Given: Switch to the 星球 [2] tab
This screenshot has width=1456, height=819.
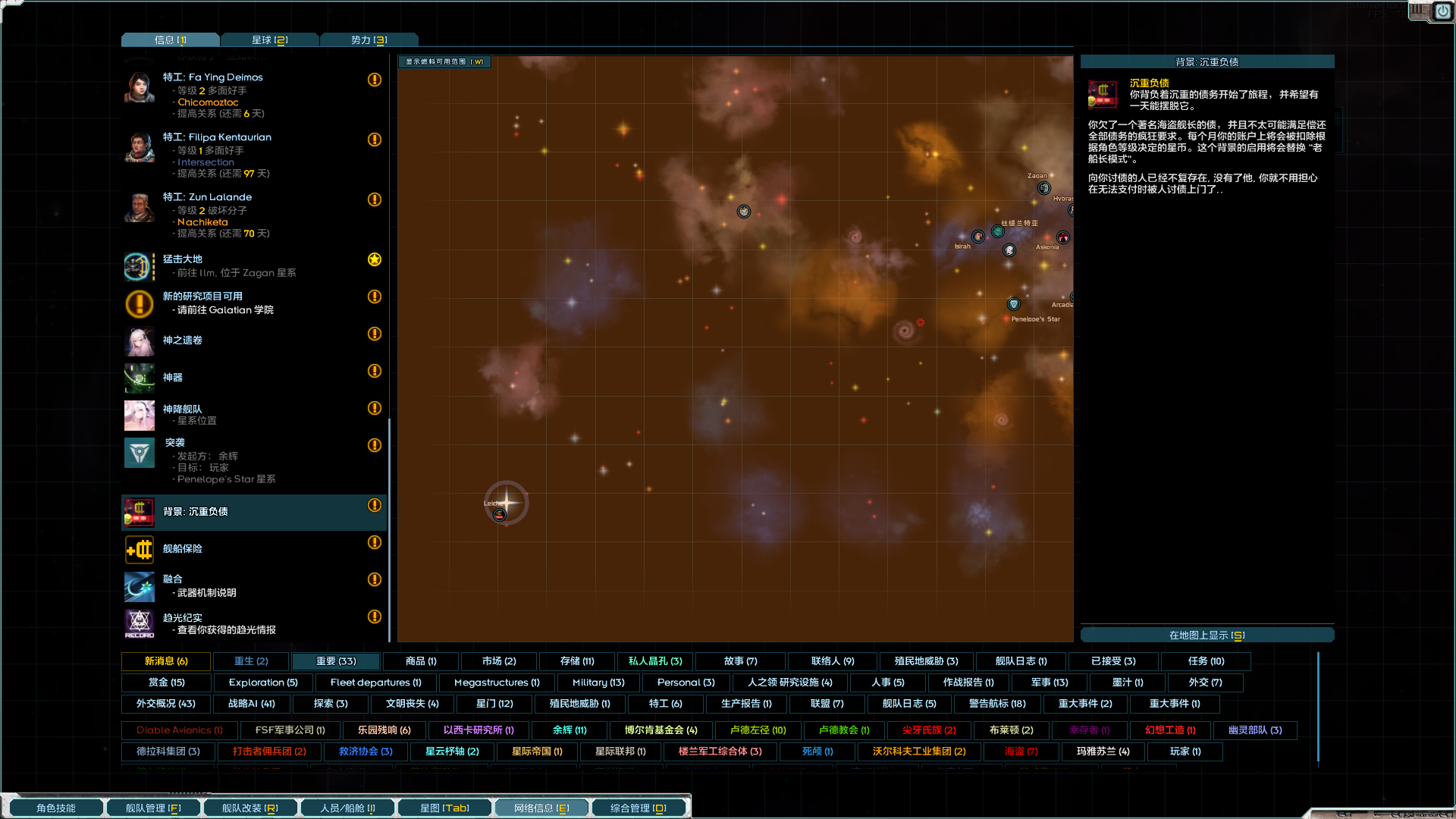Looking at the screenshot, I should [x=269, y=39].
